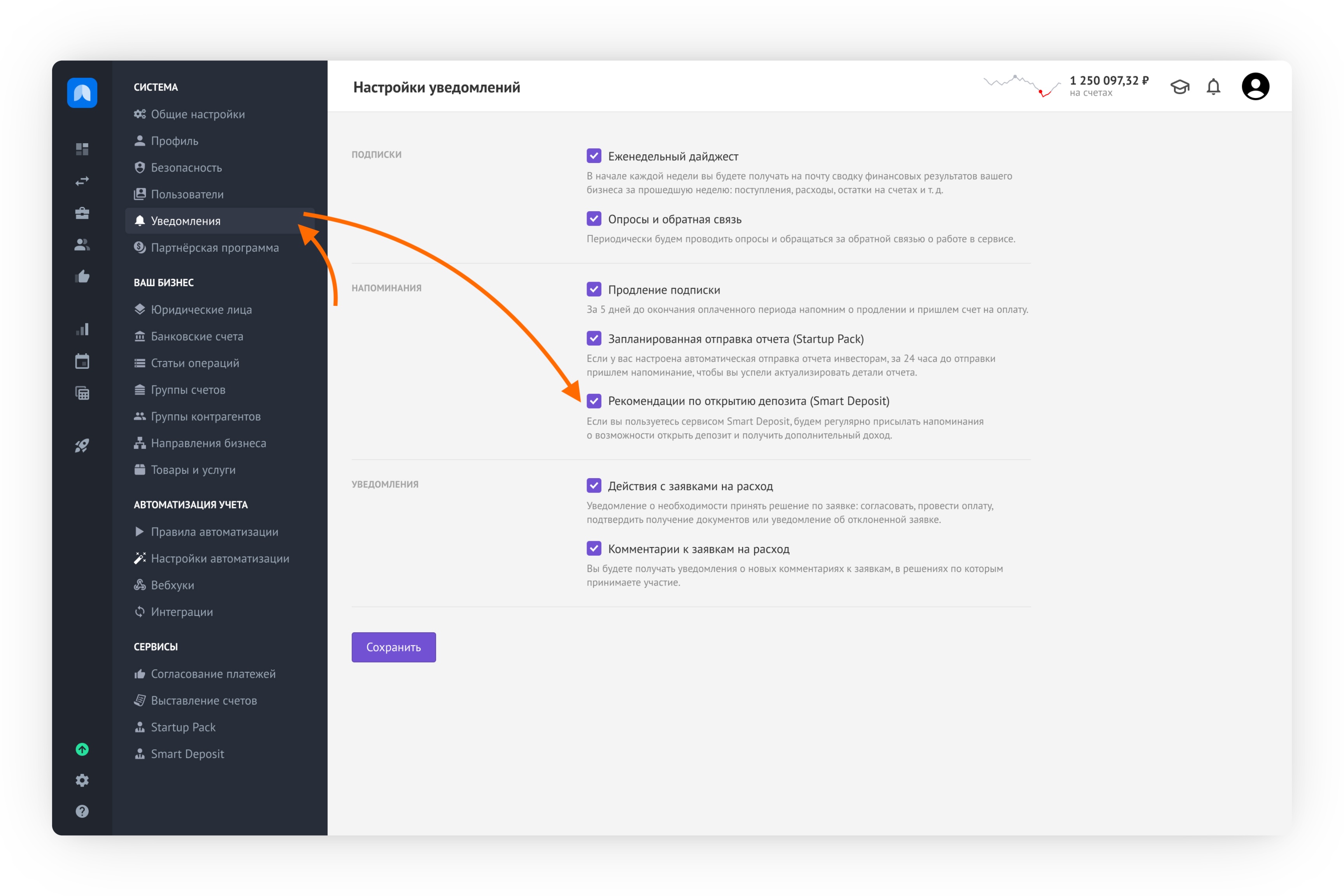Open the calendar icon in left rail
Screen dimensions: 1344x896
(82, 361)
